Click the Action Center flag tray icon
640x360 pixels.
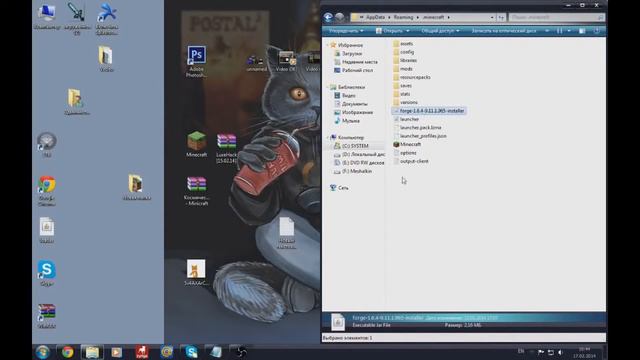(x=541, y=352)
